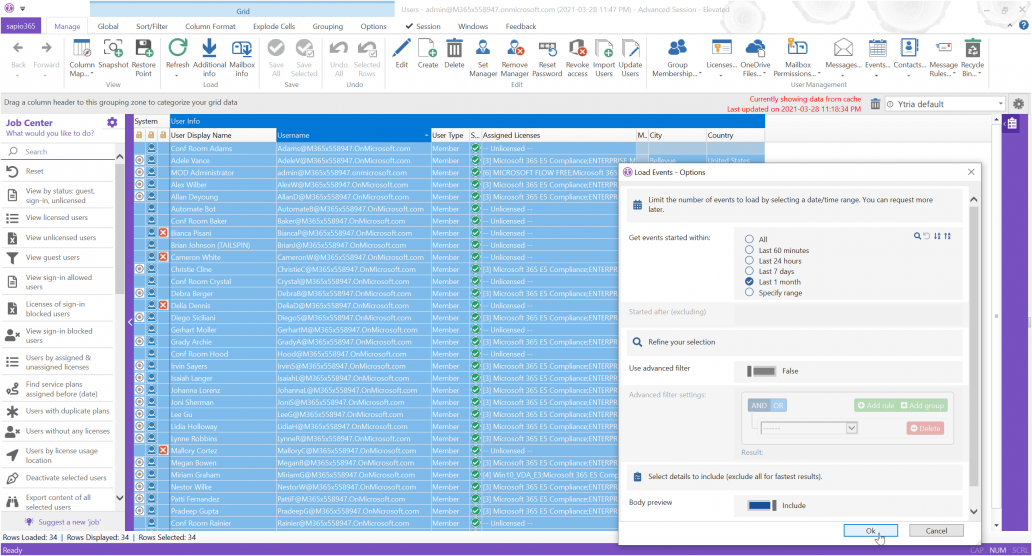Select 'Last 60 minutes' radio option
Viewport: 1032px width, 556px height.
[x=749, y=250]
